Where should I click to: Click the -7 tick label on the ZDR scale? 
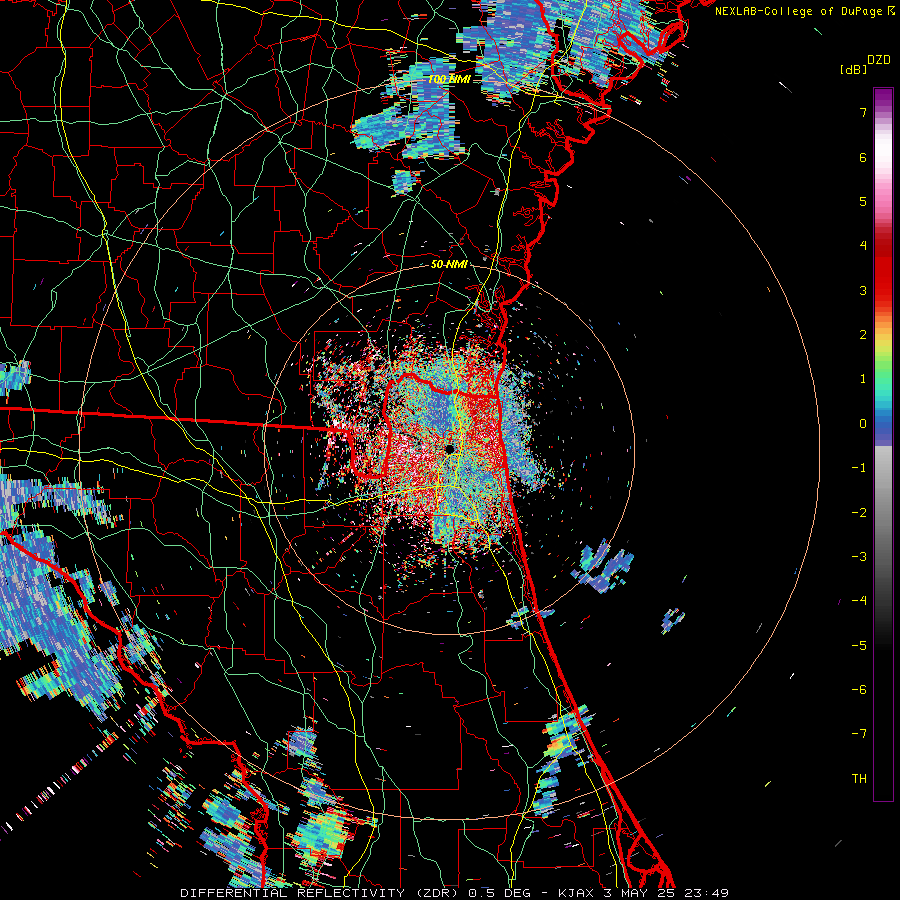click(x=859, y=734)
